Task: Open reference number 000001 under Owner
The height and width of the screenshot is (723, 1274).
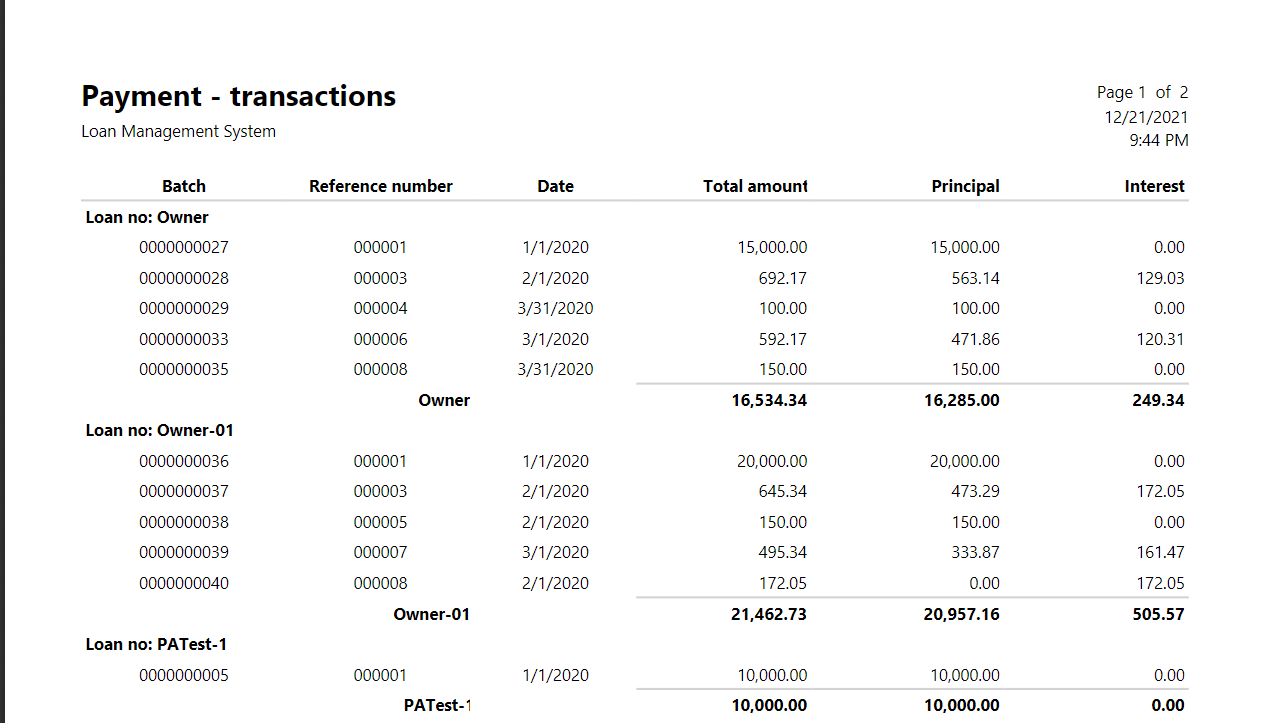Action: pyautogui.click(x=381, y=247)
